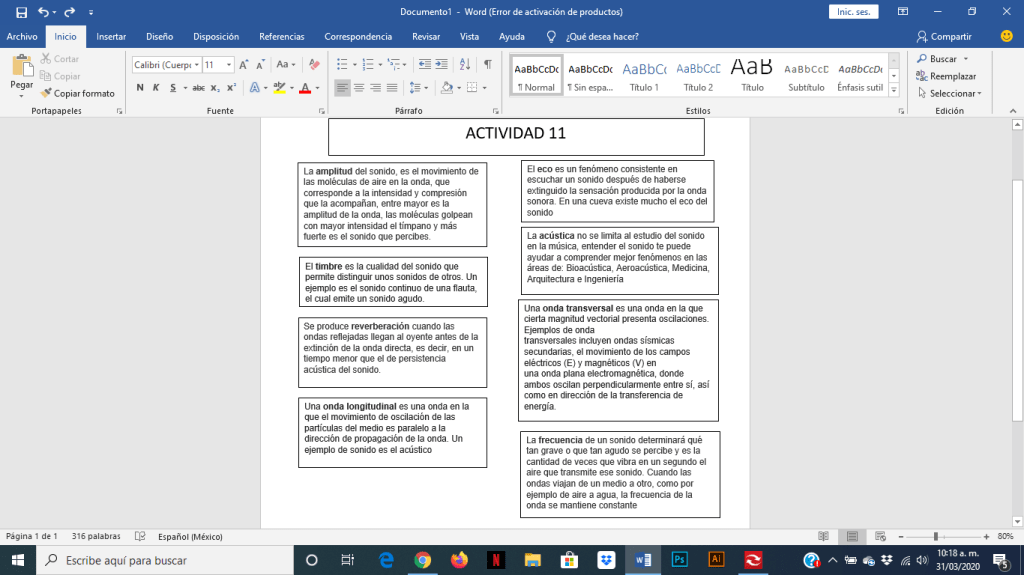The height and width of the screenshot is (575, 1024).
Task: Apply superscript formatting
Action: coord(231,88)
